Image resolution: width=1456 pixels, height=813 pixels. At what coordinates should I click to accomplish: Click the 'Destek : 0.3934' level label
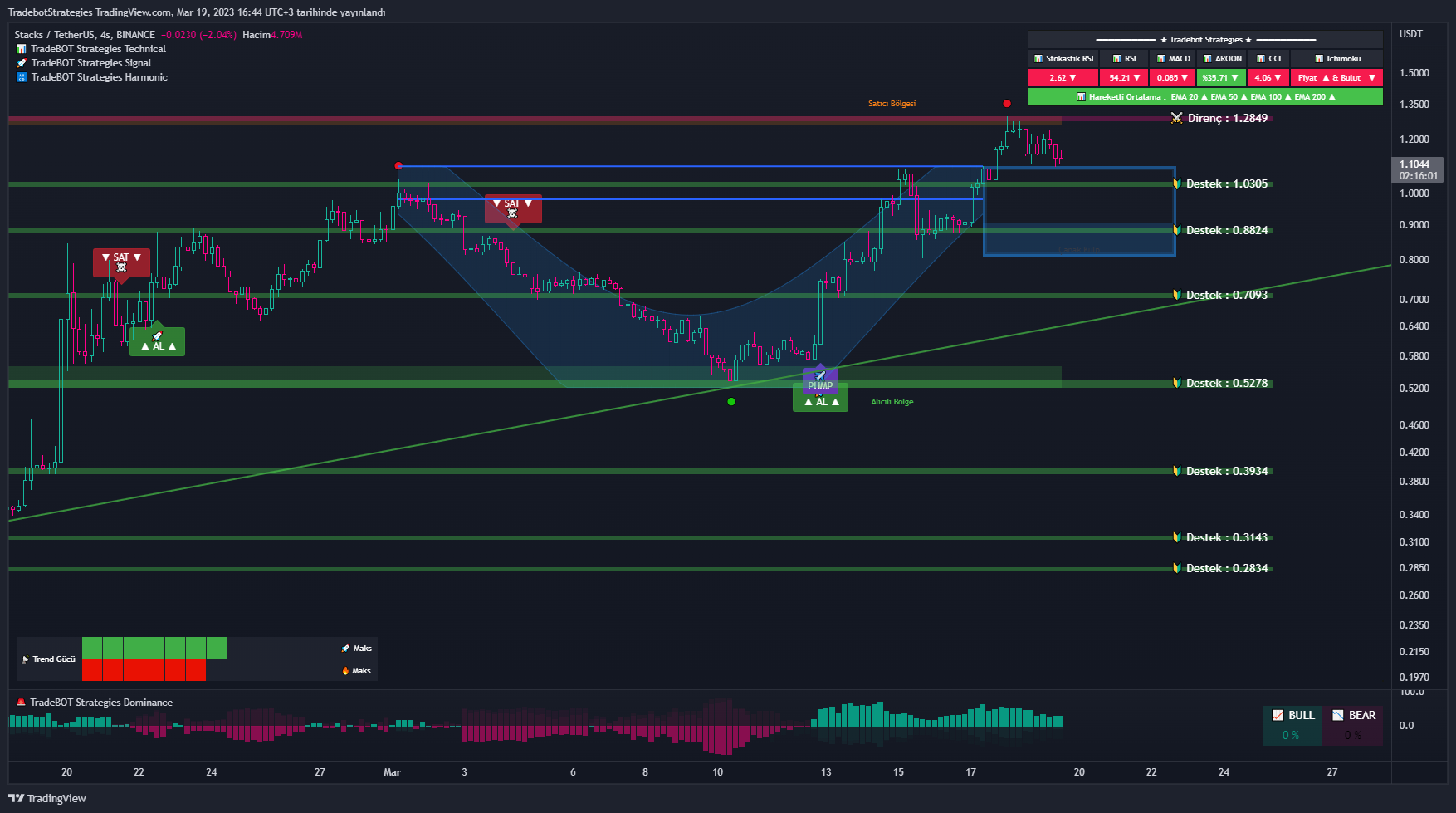click(1227, 471)
